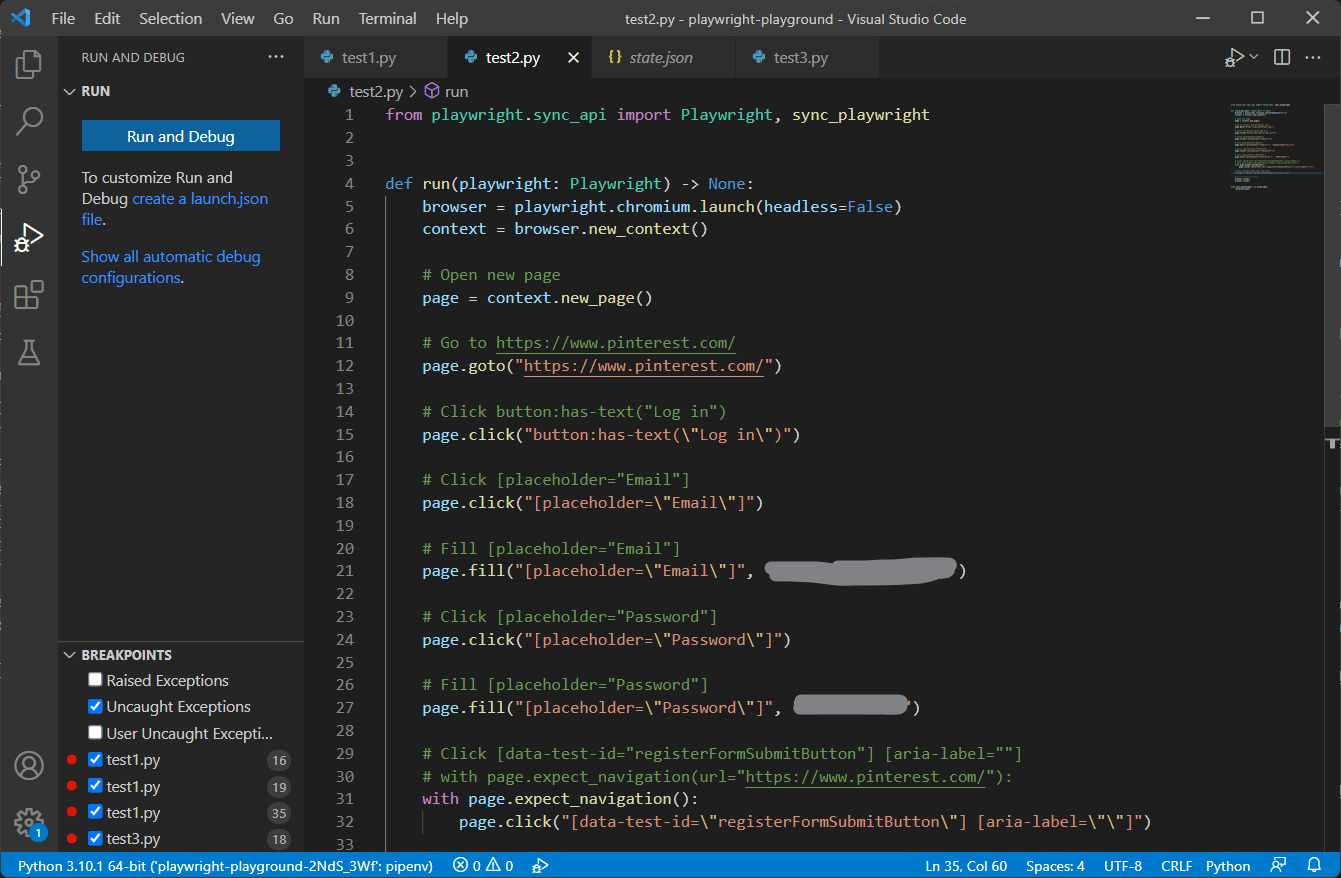This screenshot has width=1341, height=878.
Task: Open the Manage gear icon
Action: (x=29, y=822)
